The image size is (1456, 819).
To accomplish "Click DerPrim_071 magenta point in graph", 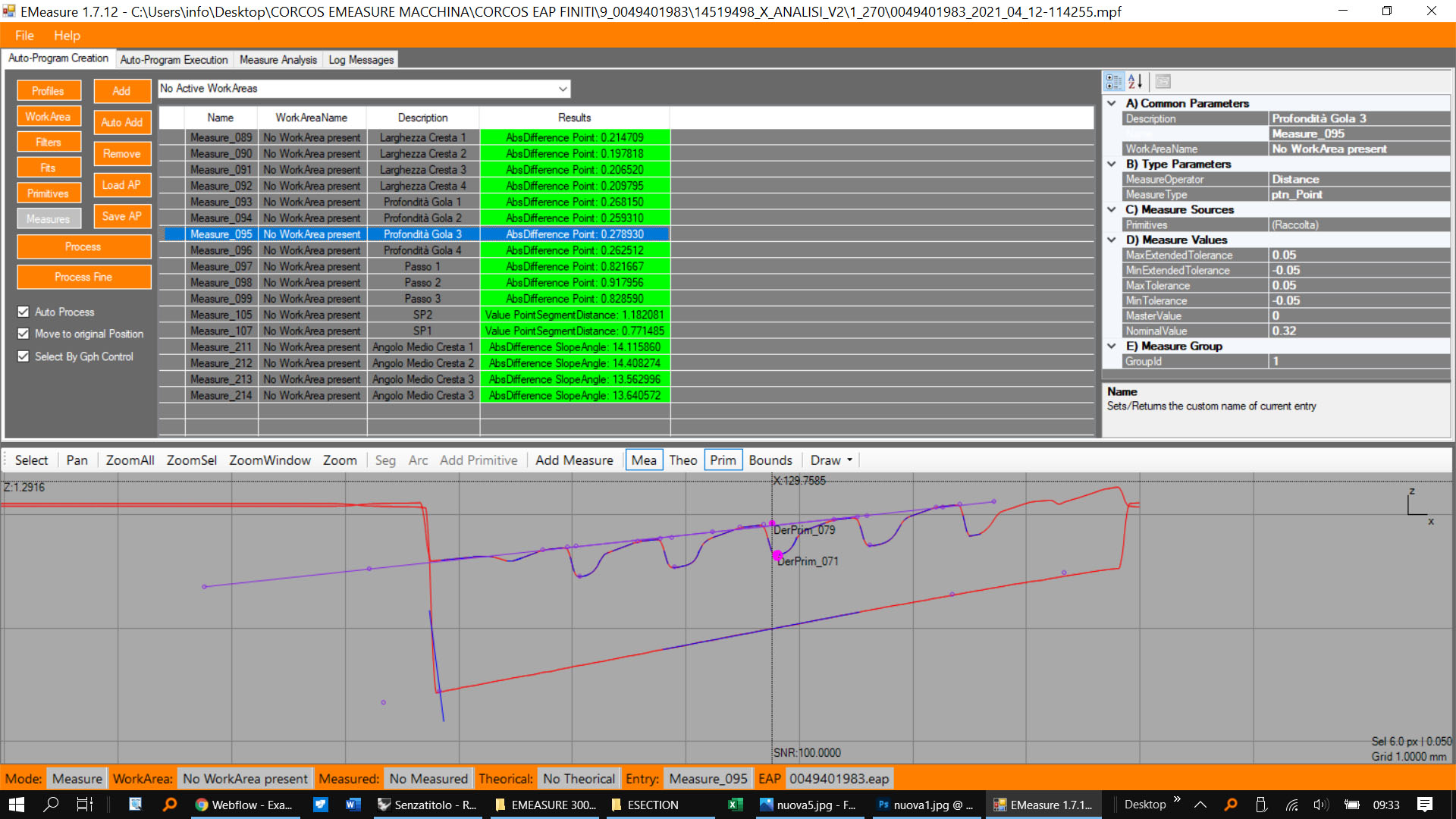I will pos(777,556).
